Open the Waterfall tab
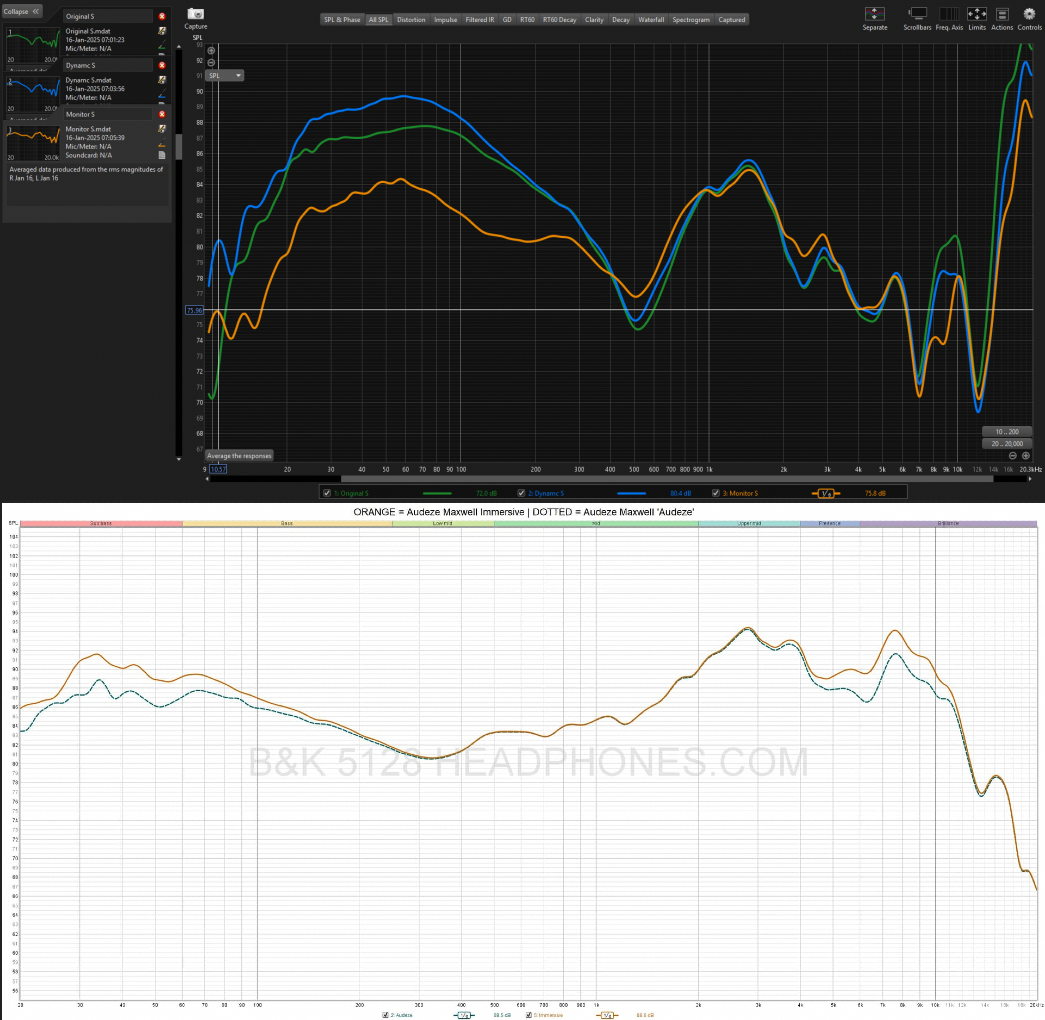This screenshot has height=1020, width=1045. pyautogui.click(x=651, y=20)
